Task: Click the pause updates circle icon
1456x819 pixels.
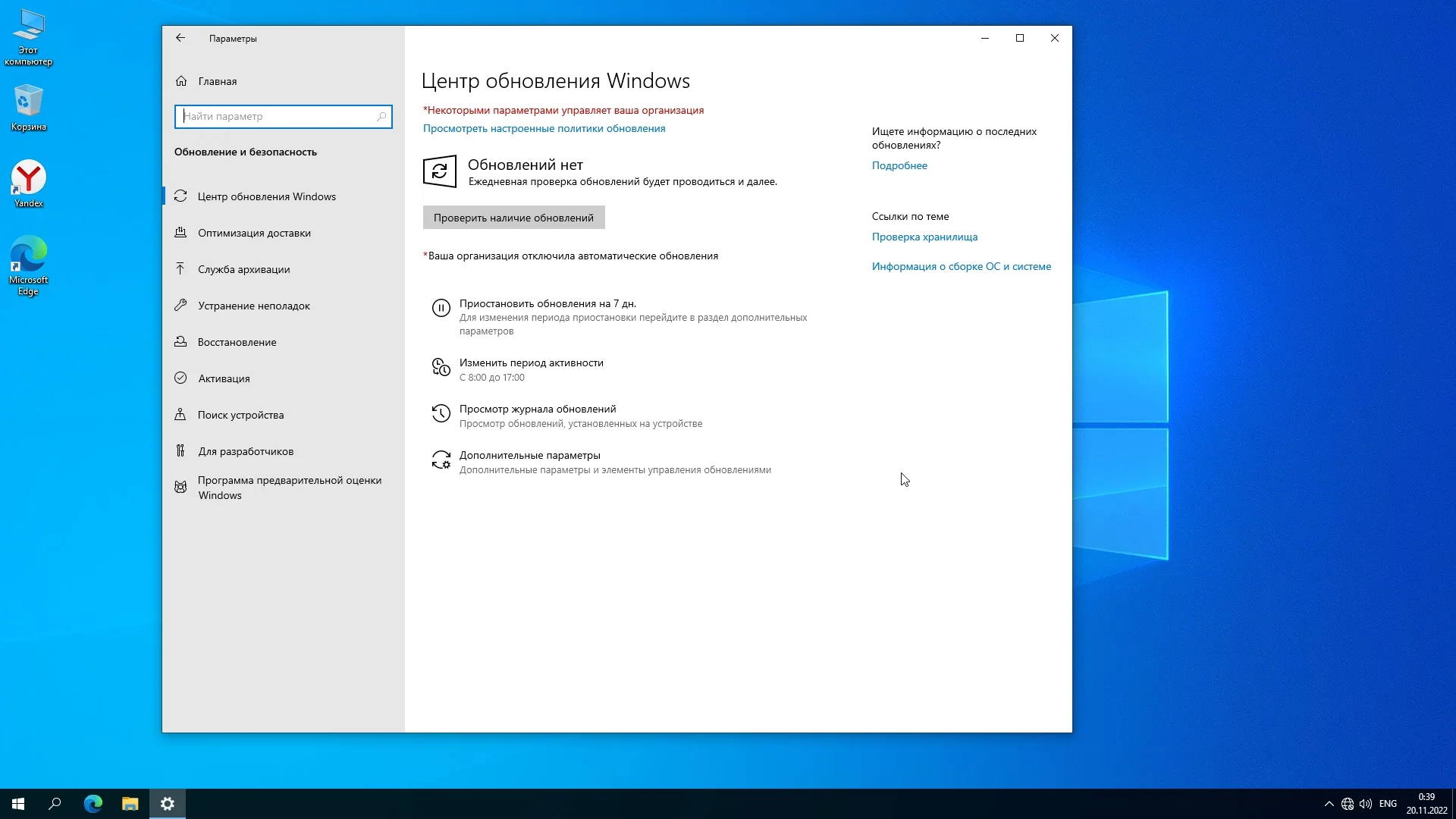Action: (x=441, y=307)
